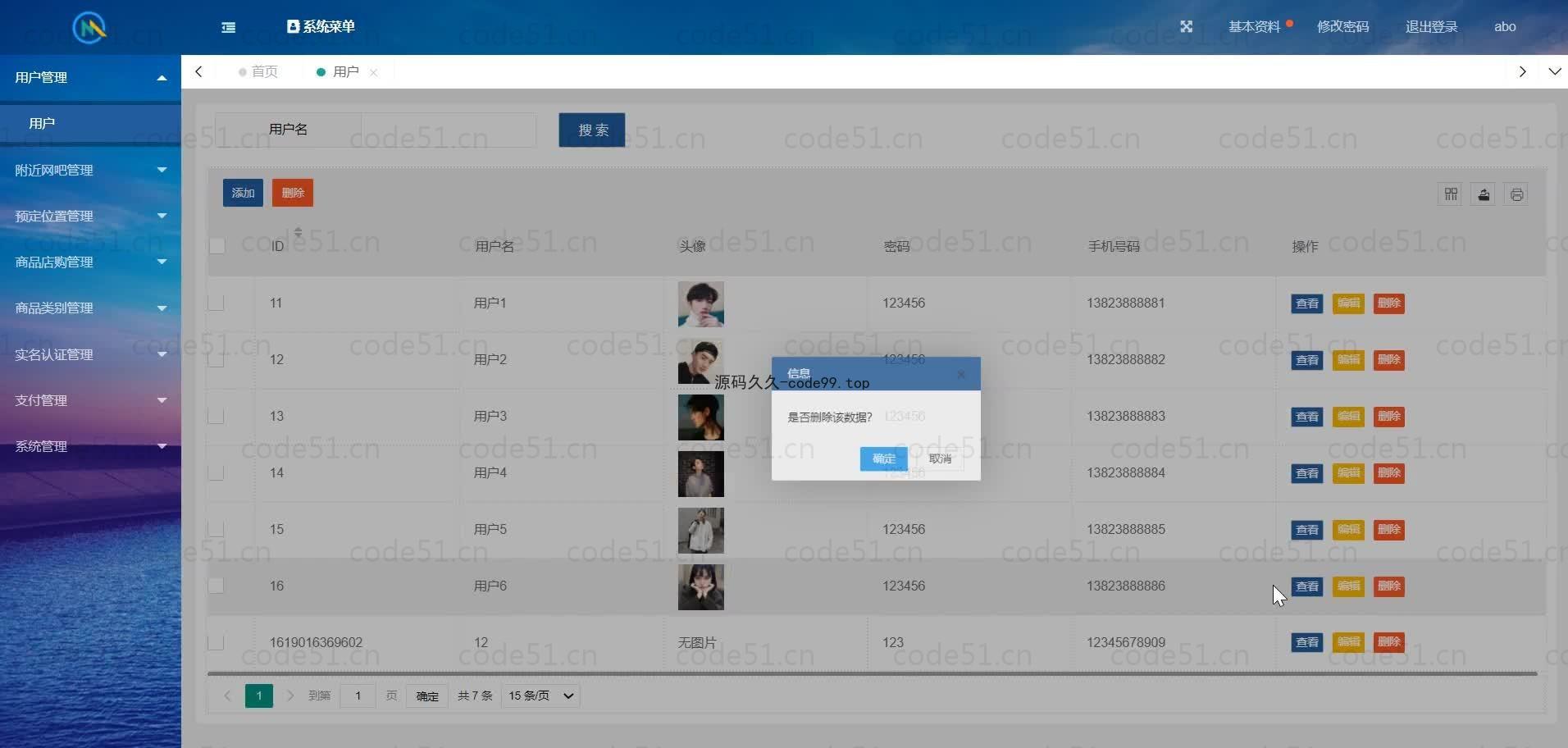Open the tab options dropdown arrow
The image size is (1568, 748).
1554,71
